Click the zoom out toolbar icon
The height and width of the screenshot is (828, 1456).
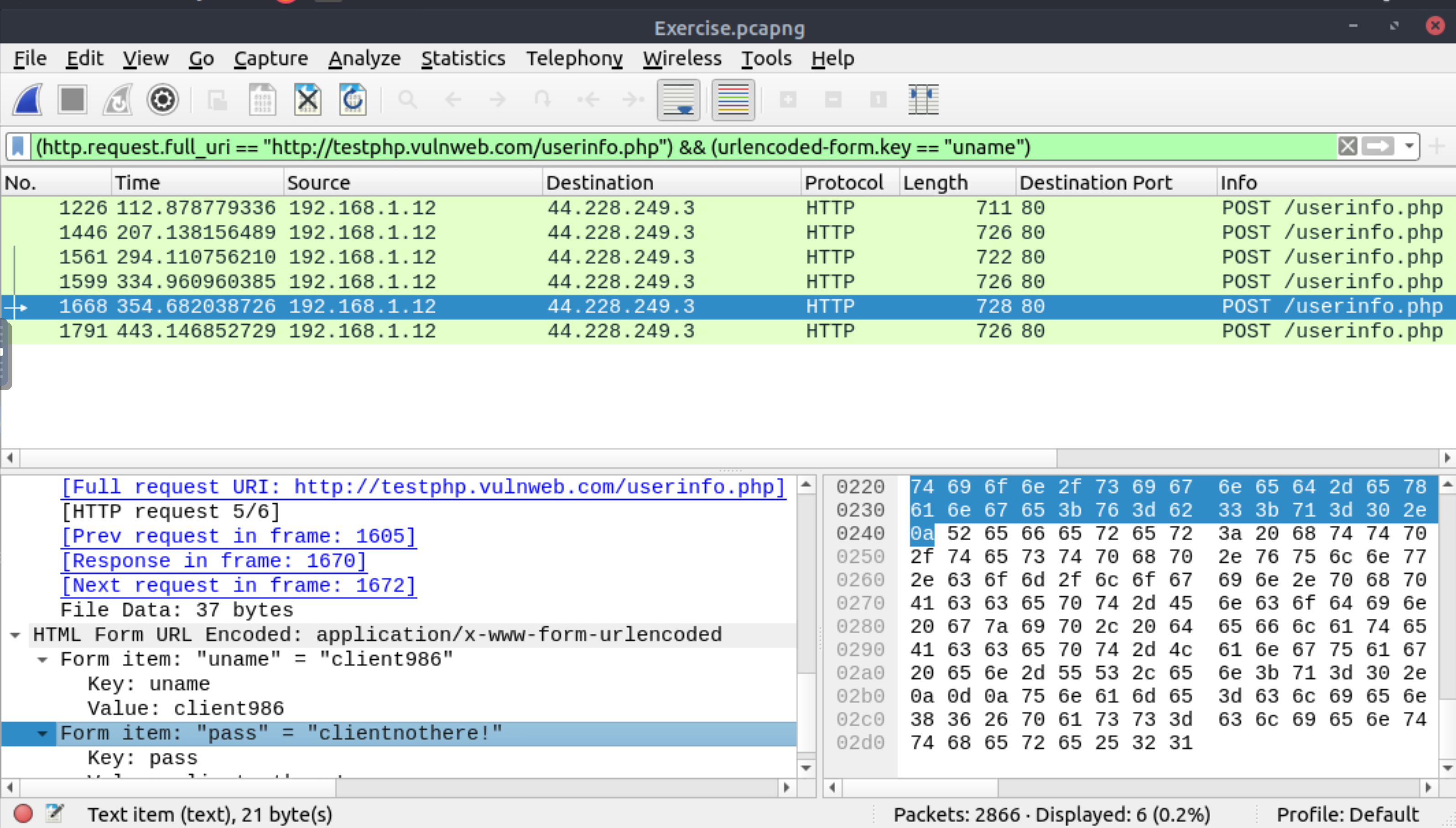(x=833, y=100)
